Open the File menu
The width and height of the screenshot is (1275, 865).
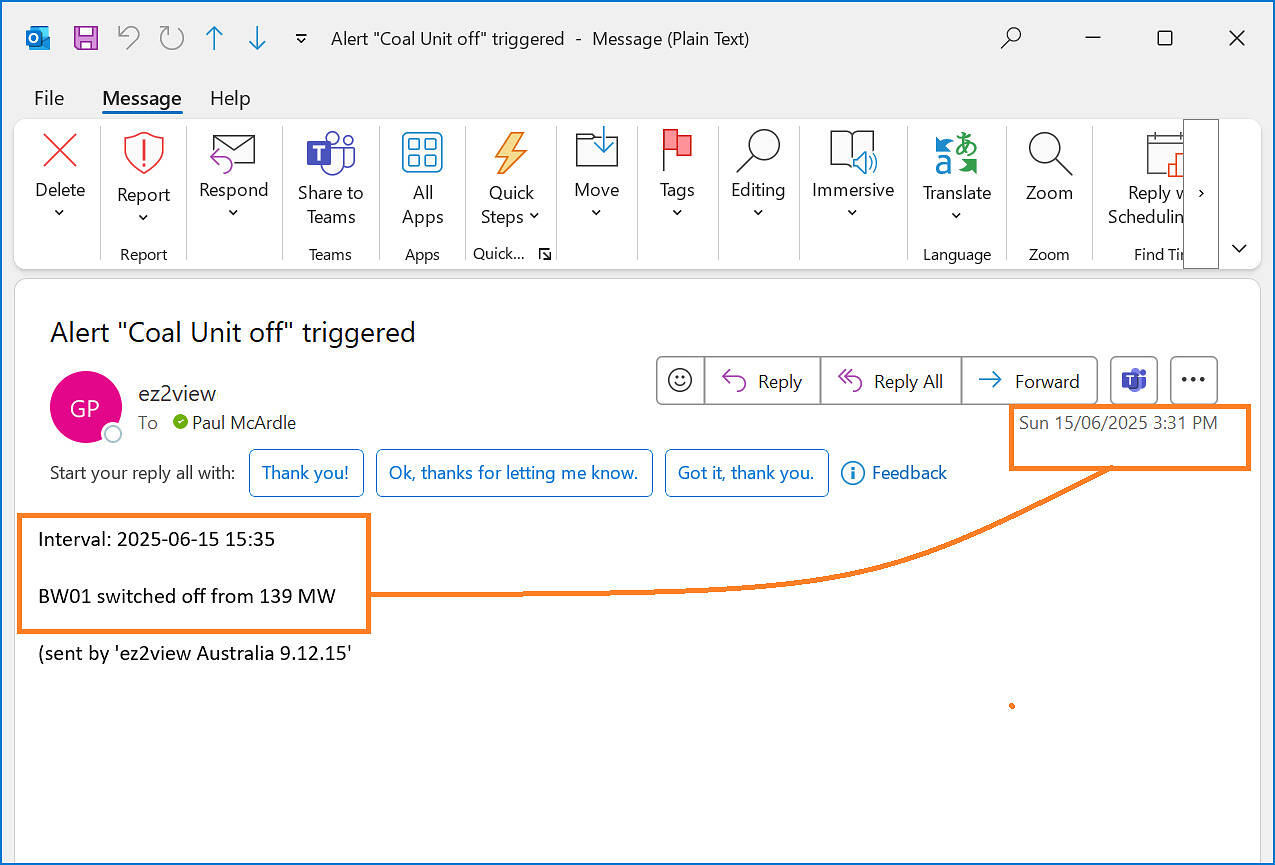point(49,98)
